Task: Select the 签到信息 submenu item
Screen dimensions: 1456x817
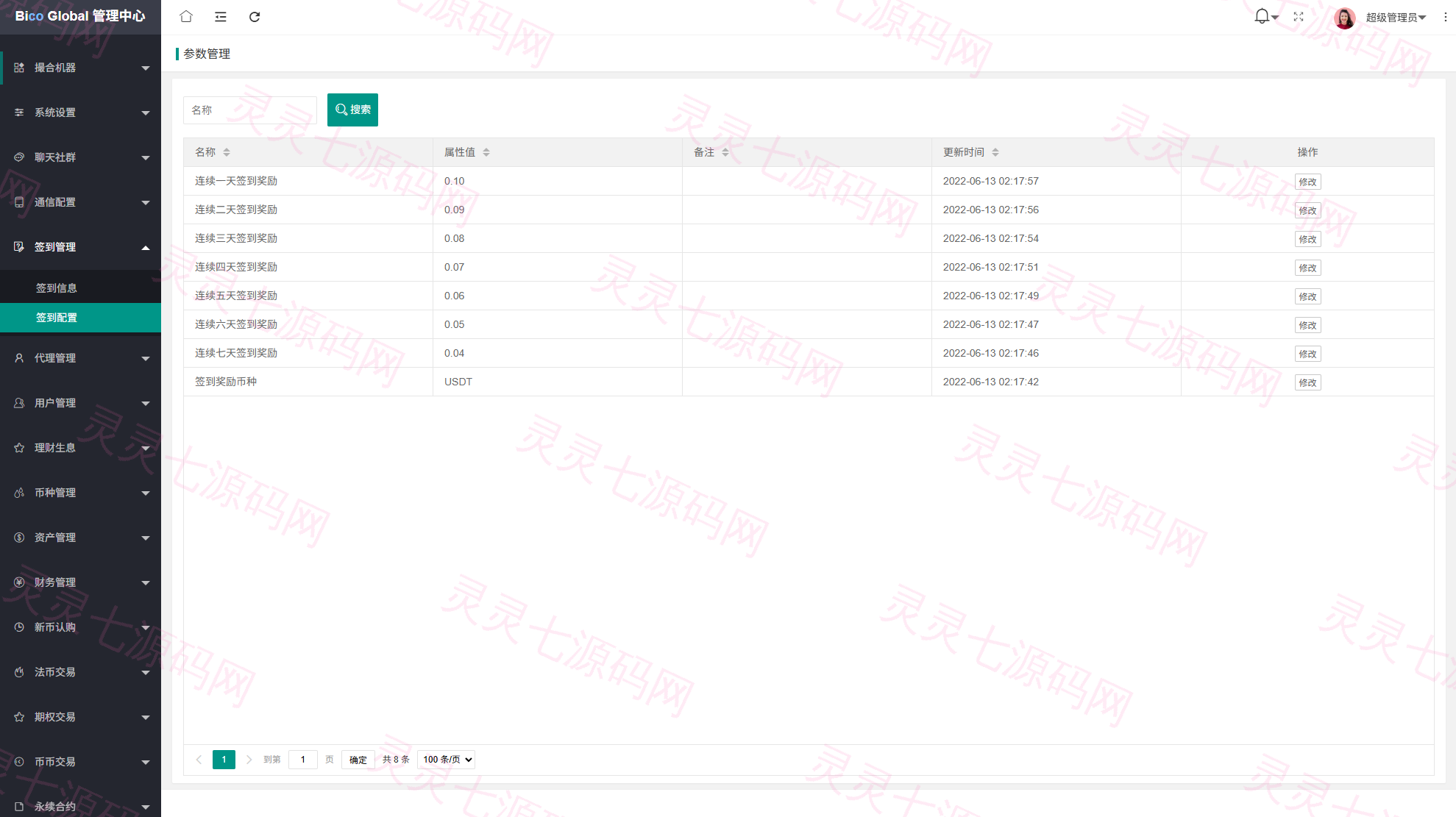Action: click(81, 288)
